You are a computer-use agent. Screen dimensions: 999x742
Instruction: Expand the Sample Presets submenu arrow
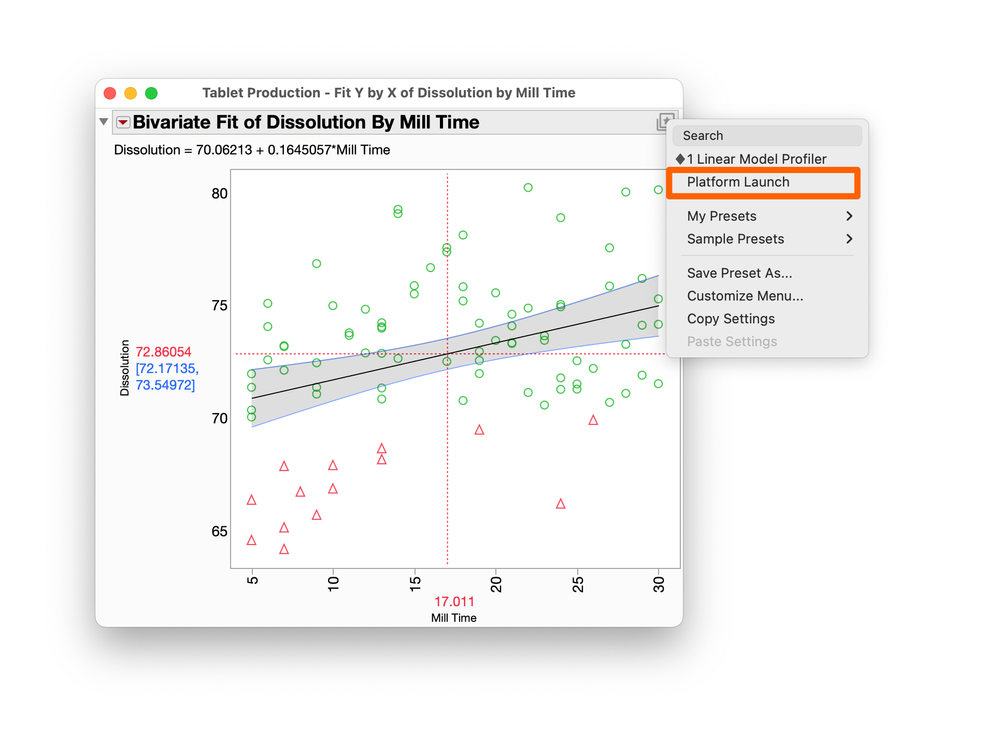click(x=849, y=239)
